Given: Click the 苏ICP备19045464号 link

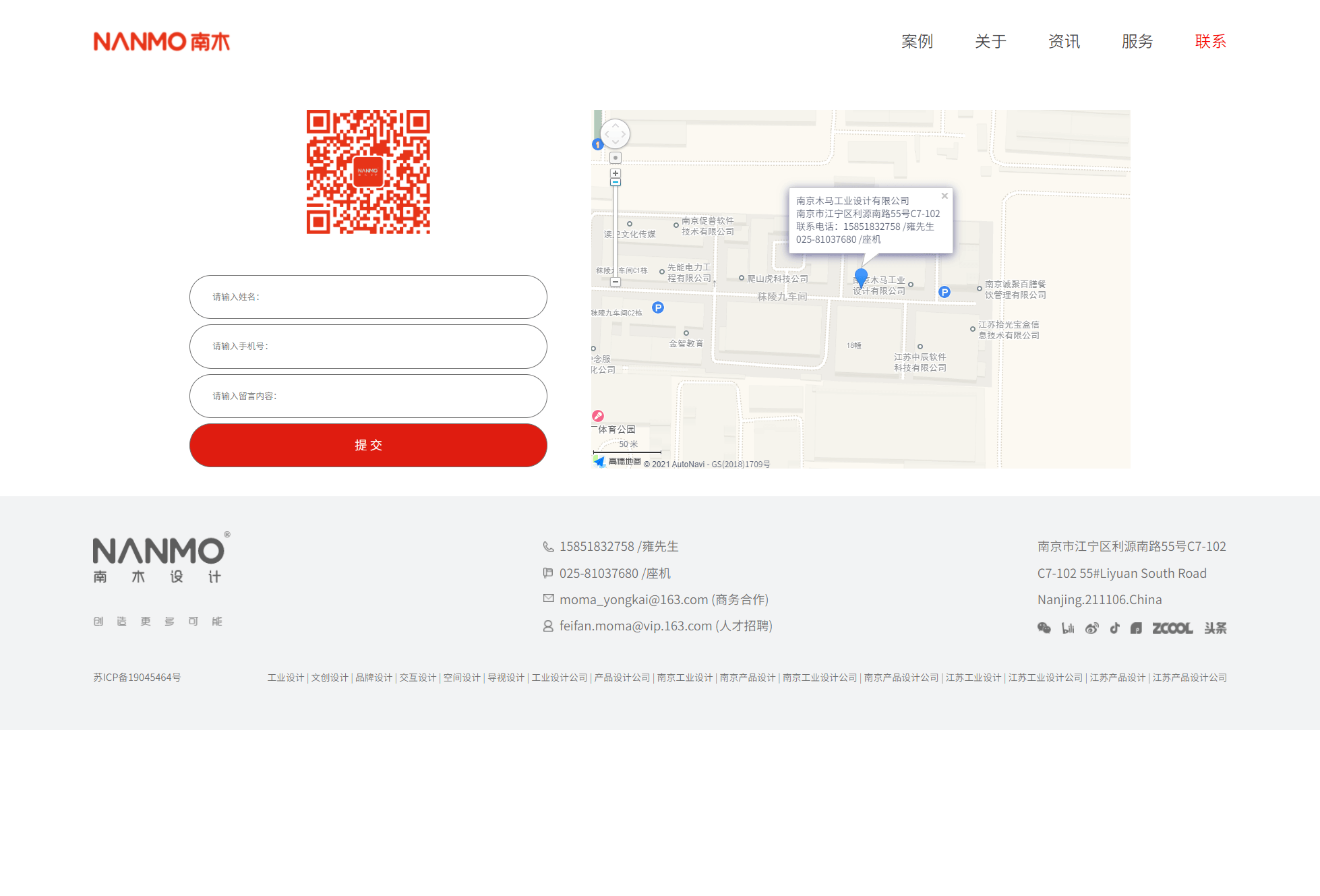Looking at the screenshot, I should [x=137, y=678].
